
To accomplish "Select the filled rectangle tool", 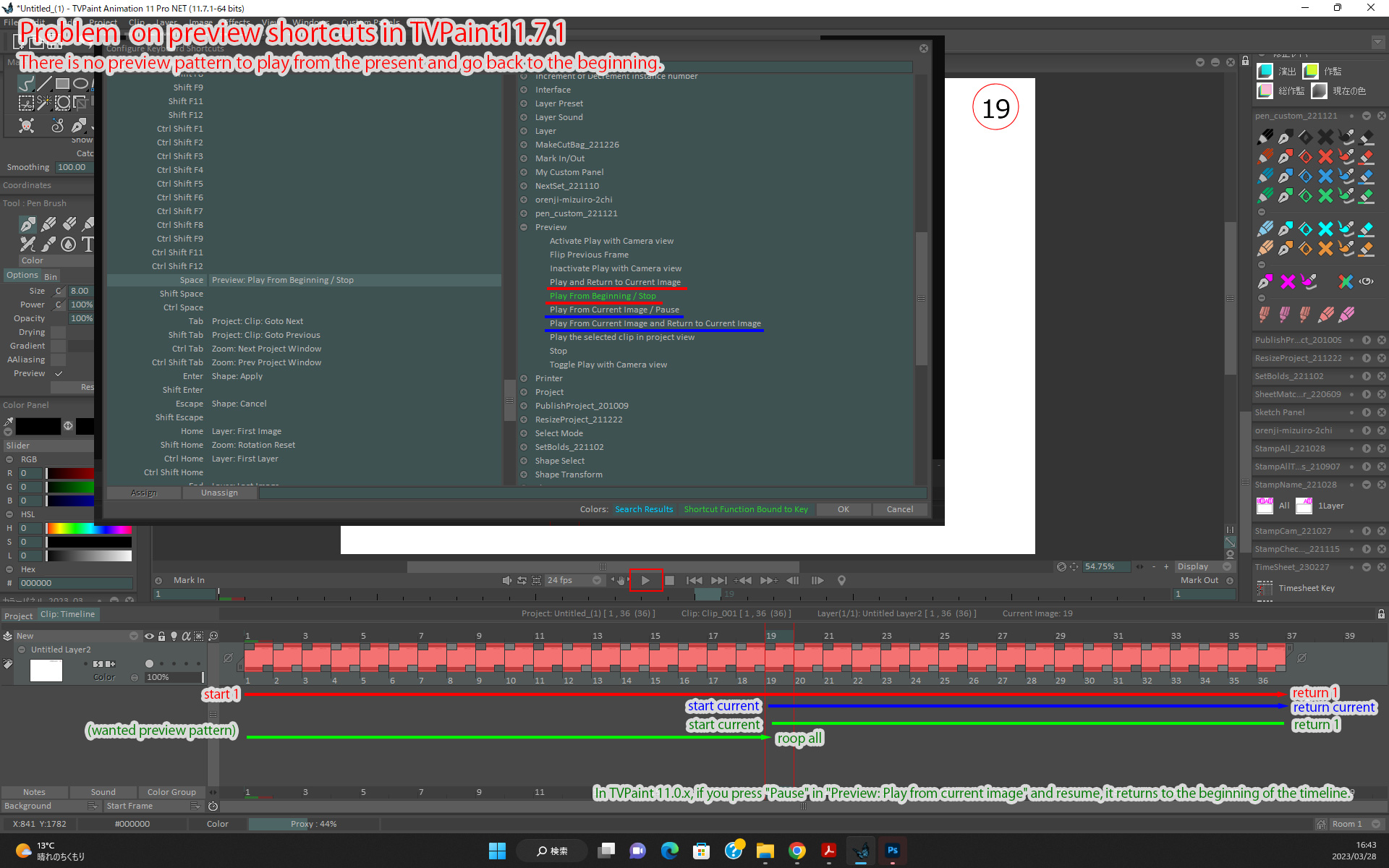I will click(63, 84).
